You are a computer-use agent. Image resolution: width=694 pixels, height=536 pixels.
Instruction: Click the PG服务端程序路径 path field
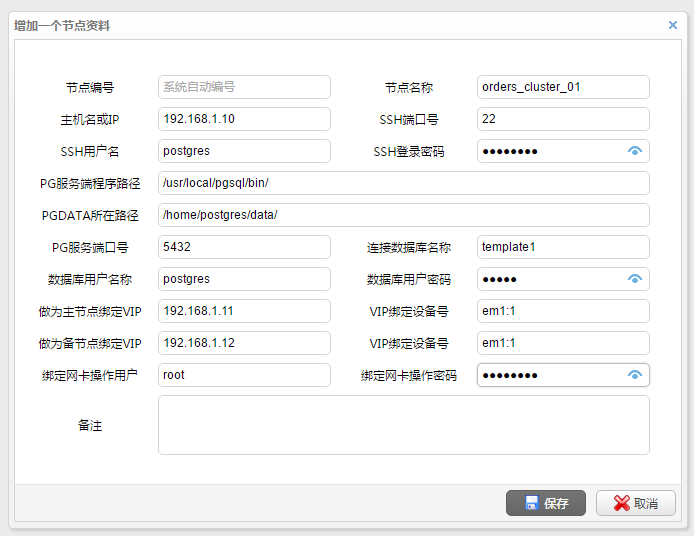[x=403, y=183]
